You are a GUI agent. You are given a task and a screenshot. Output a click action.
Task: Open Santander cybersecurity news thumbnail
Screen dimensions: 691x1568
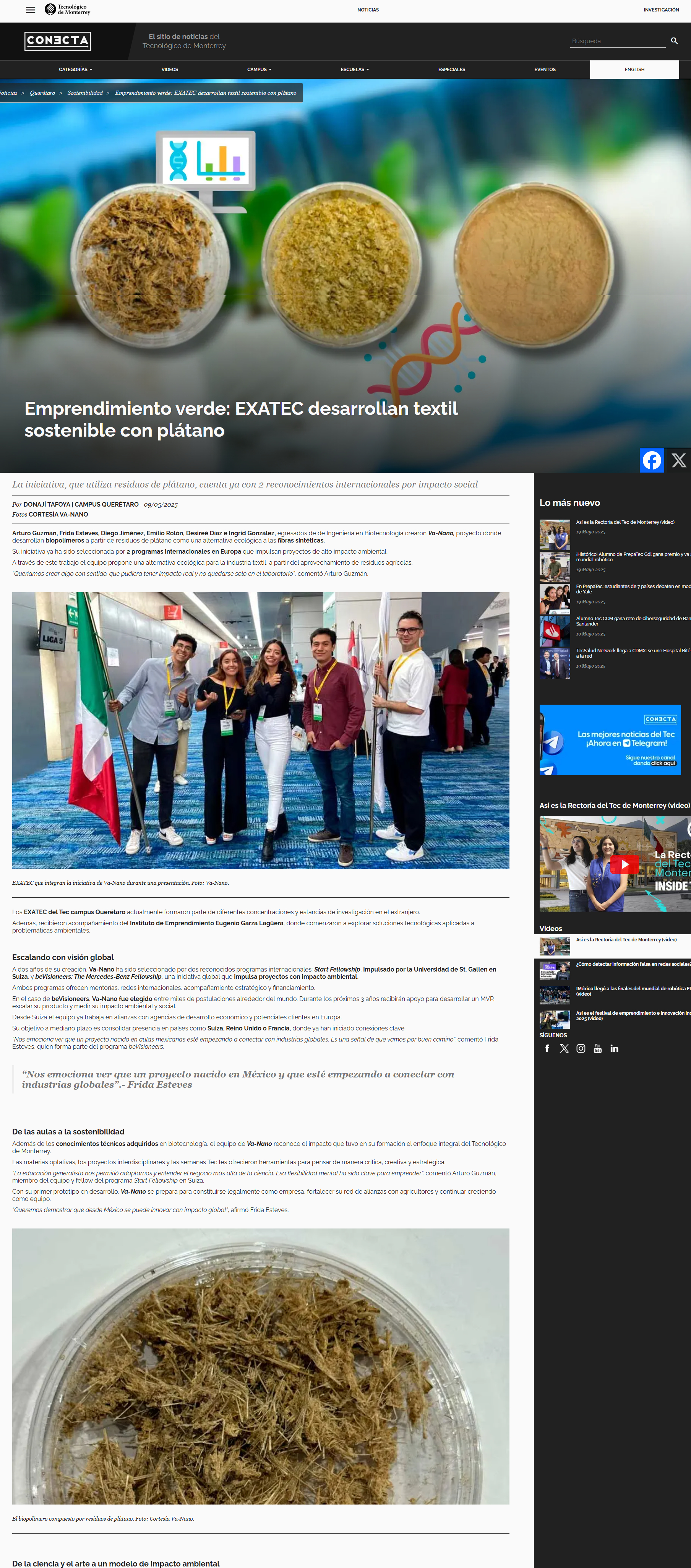point(554,631)
